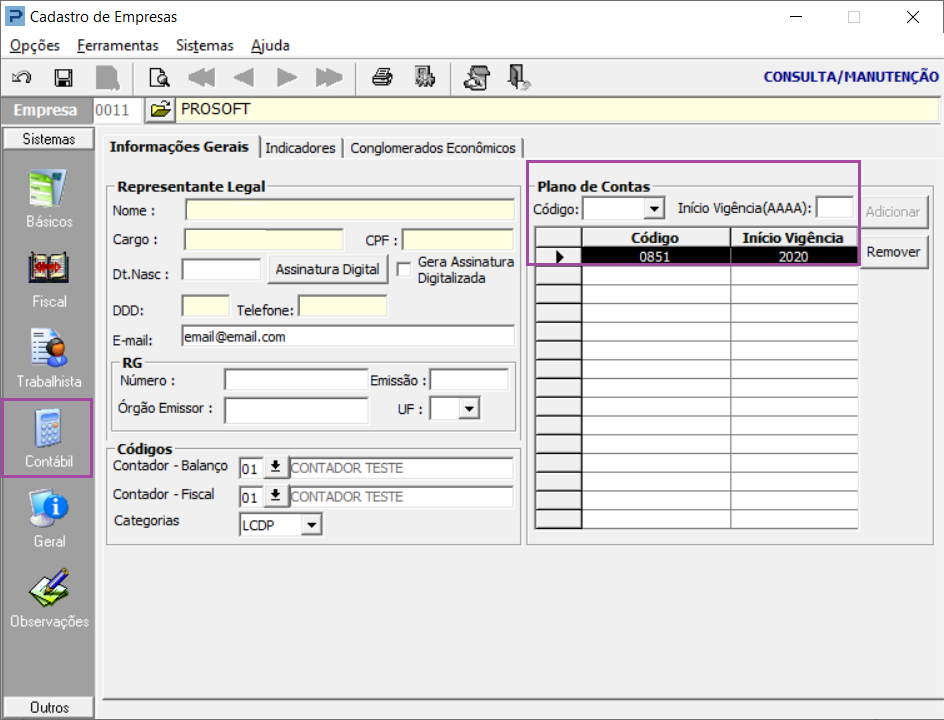Click the grayed delete record icon
This screenshot has width=944, height=720.
coord(108,78)
